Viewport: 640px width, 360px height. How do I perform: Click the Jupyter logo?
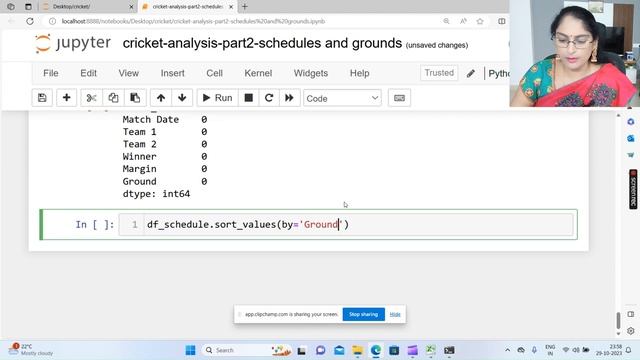tap(73, 43)
